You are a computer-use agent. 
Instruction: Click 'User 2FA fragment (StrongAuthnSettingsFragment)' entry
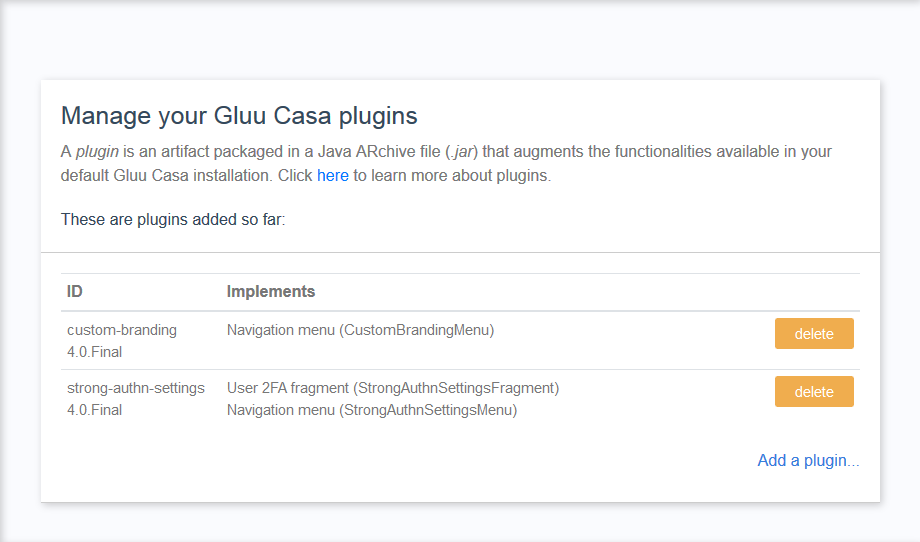coord(392,388)
